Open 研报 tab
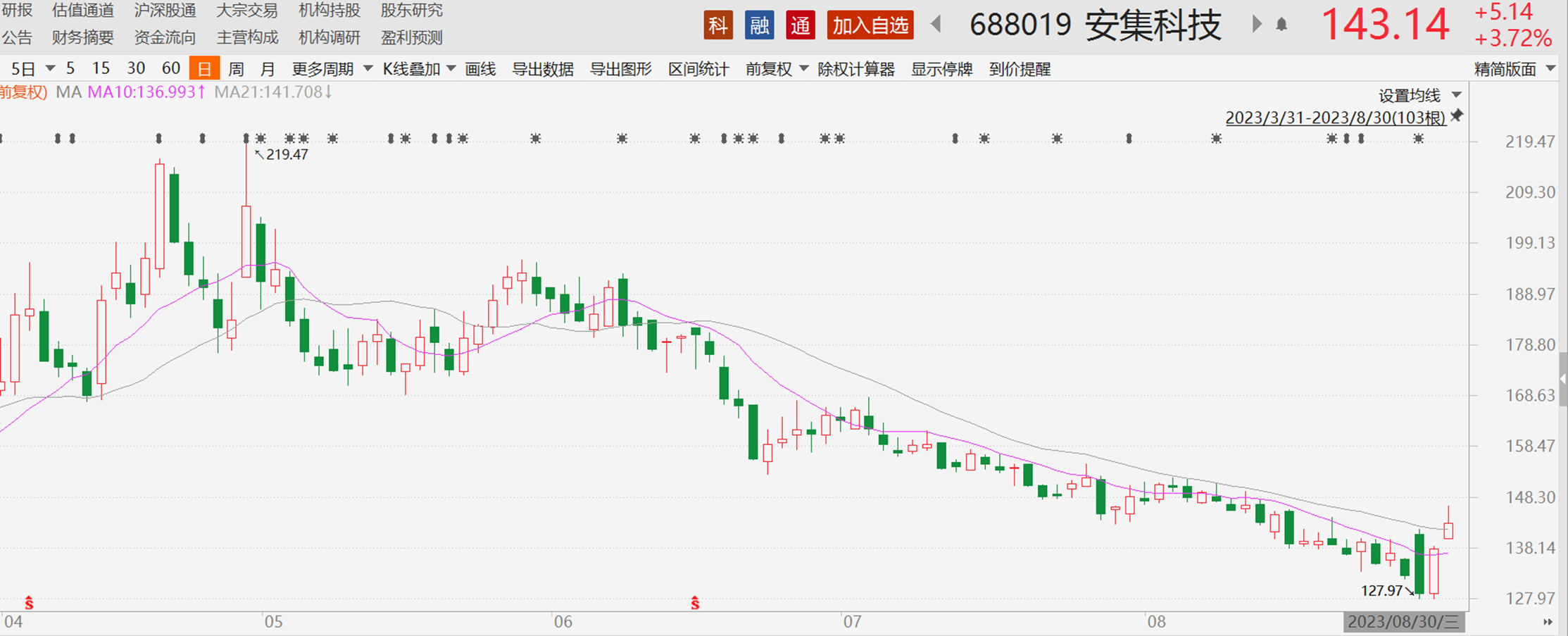The width and height of the screenshot is (1568, 636). coord(16,11)
